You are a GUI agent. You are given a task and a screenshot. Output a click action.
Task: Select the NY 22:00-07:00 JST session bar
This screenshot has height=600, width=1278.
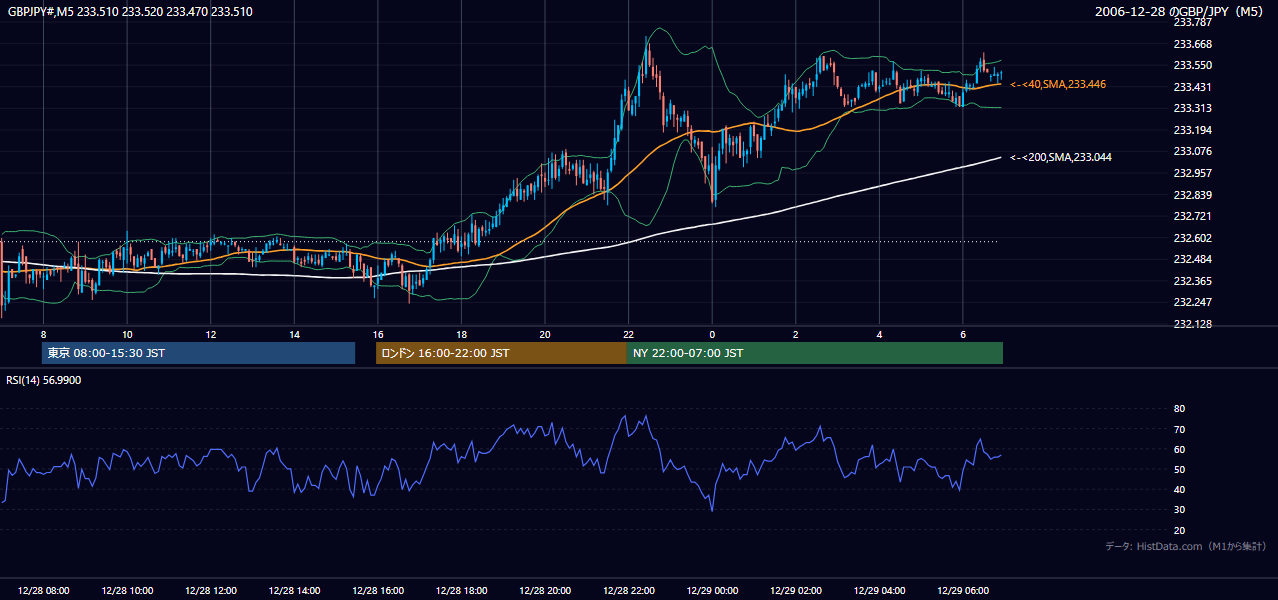pyautogui.click(x=814, y=353)
